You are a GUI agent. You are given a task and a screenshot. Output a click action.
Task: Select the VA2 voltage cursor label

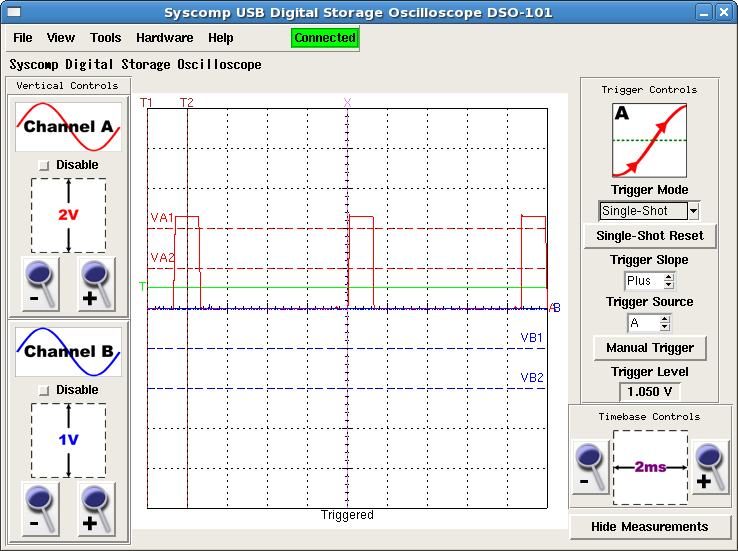162,257
